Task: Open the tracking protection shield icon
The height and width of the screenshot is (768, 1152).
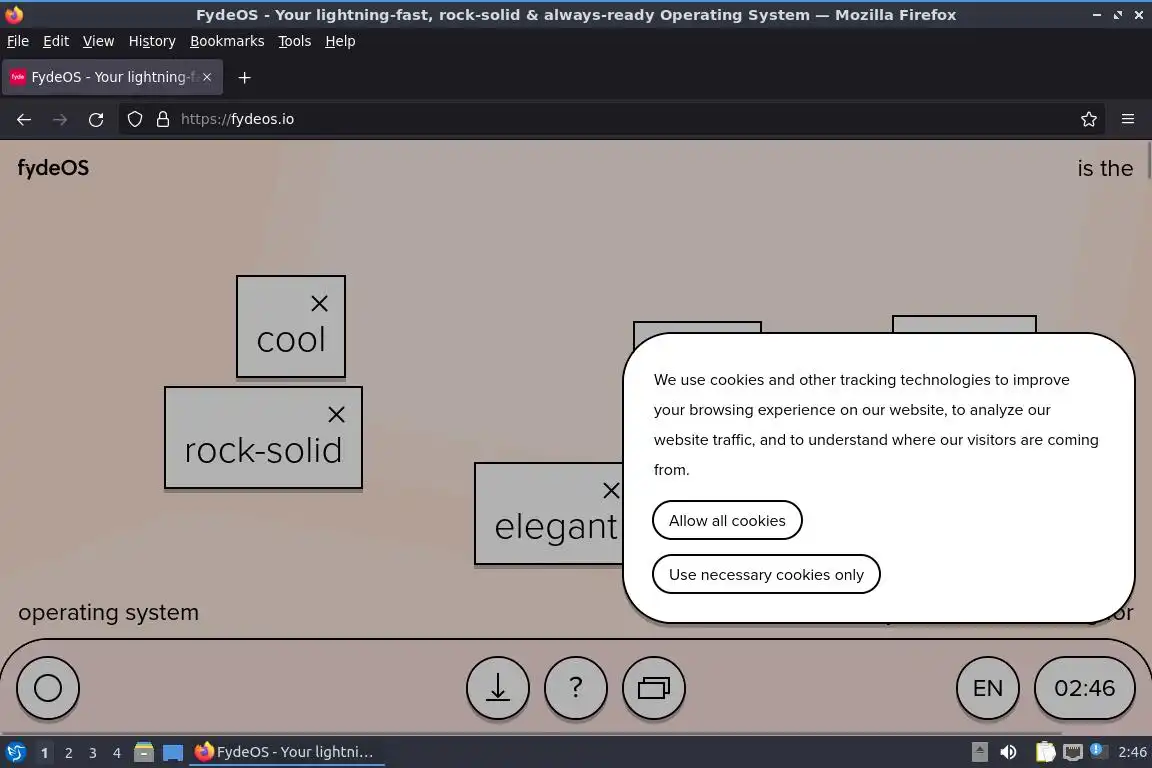Action: point(134,119)
